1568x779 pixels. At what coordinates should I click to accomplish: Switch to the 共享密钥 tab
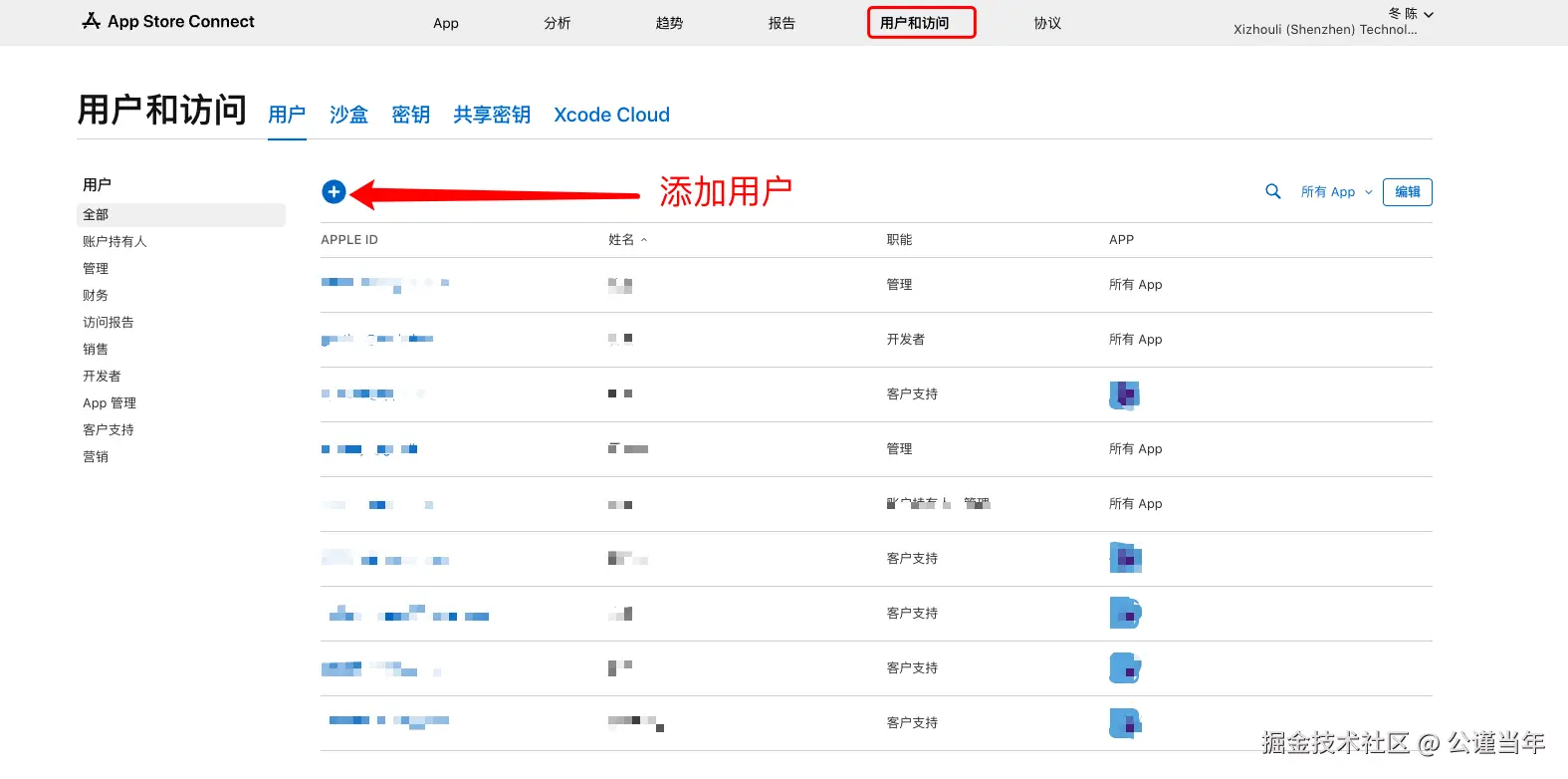click(492, 115)
